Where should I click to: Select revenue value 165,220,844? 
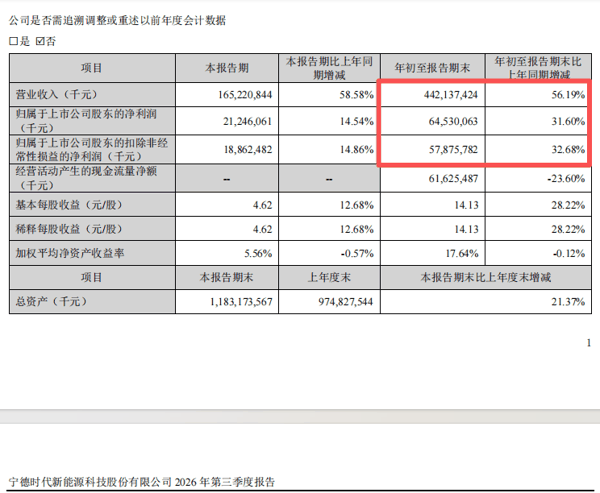[245, 95]
